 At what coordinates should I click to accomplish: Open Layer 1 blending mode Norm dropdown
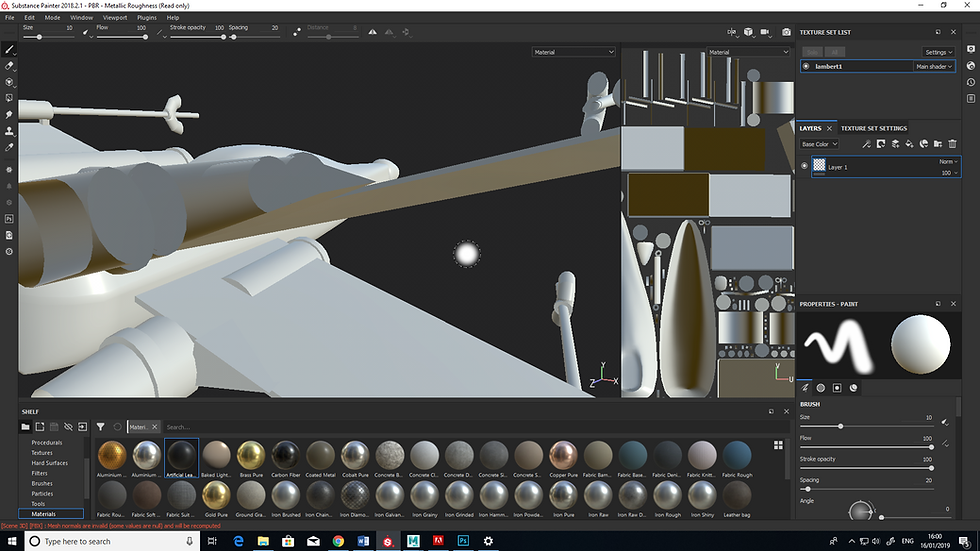coord(948,162)
